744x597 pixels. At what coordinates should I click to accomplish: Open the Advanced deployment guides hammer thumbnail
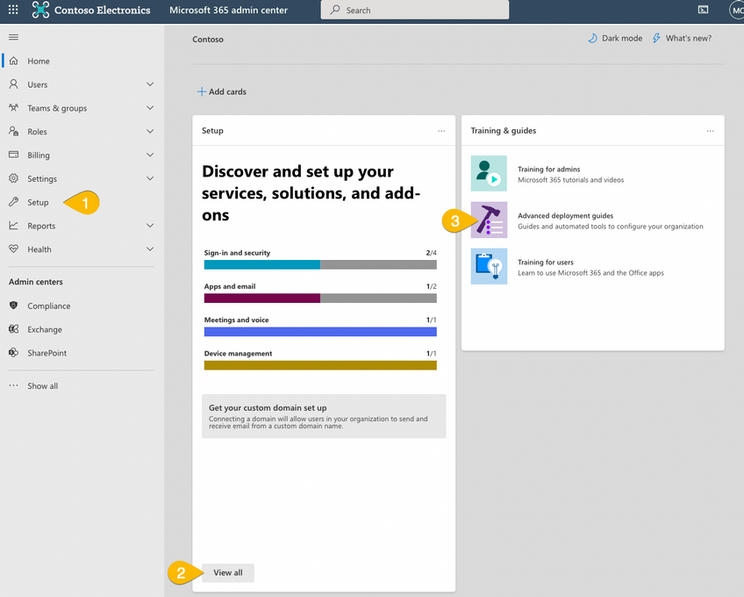489,220
